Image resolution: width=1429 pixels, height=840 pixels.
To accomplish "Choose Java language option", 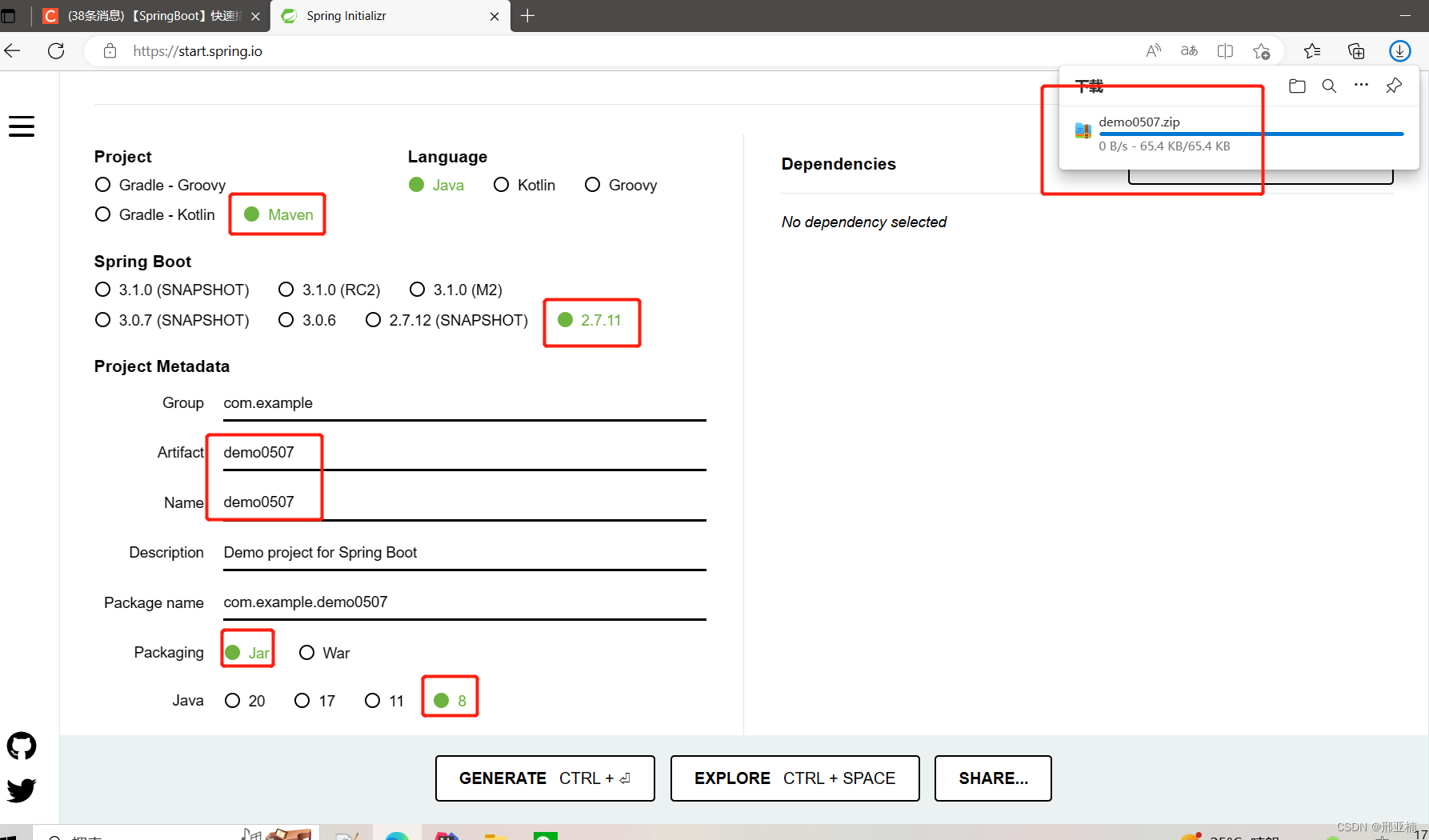I will pyautogui.click(x=436, y=185).
